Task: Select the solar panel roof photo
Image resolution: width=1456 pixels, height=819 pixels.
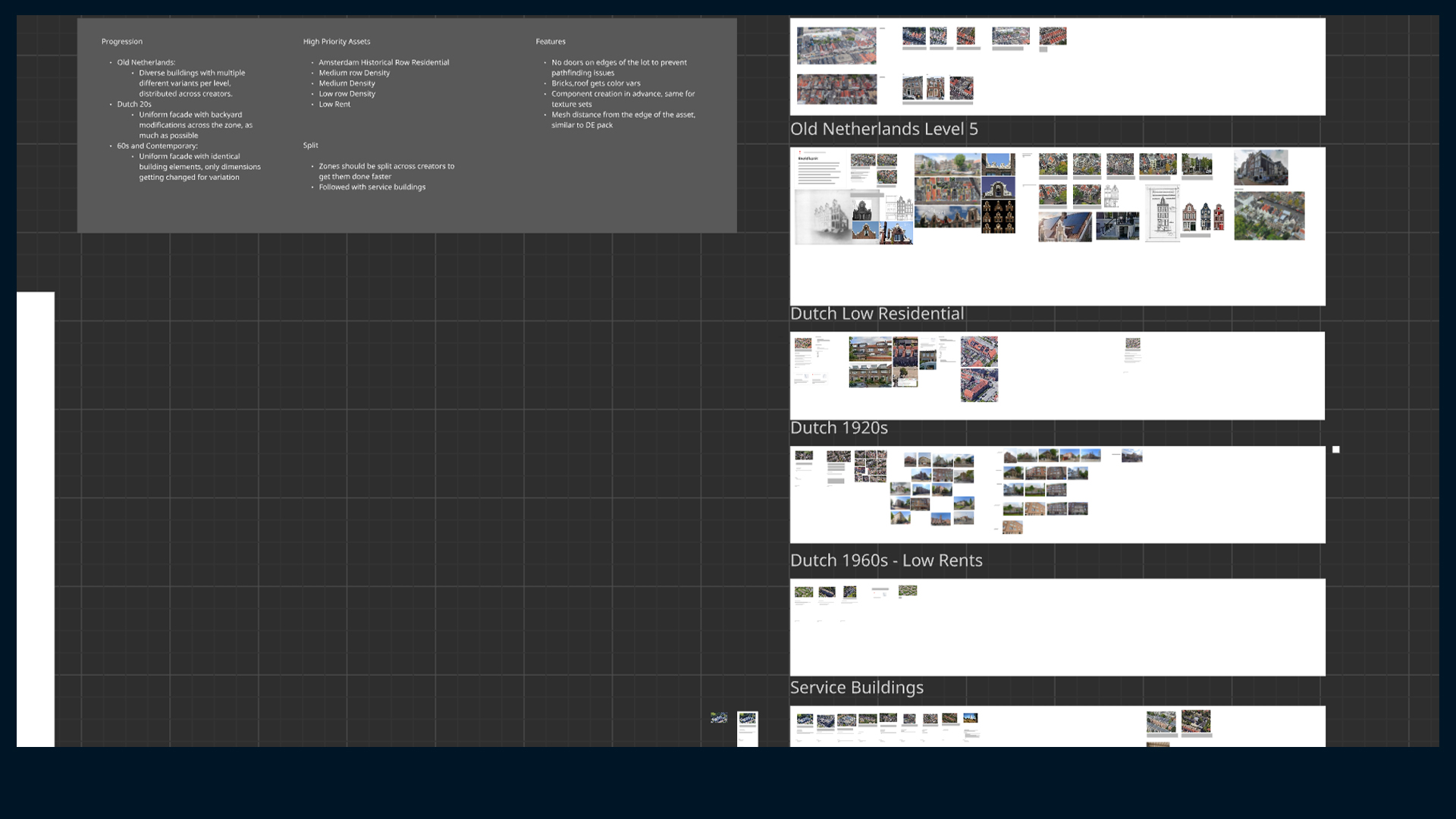Action: pos(1065,227)
